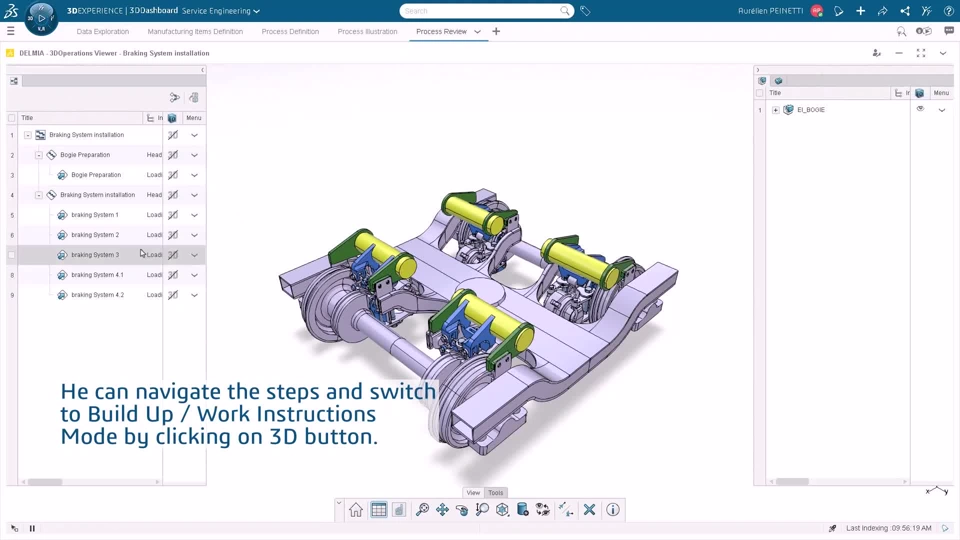960x540 pixels.
Task: Open the Help question mark icon
Action: [948, 10]
